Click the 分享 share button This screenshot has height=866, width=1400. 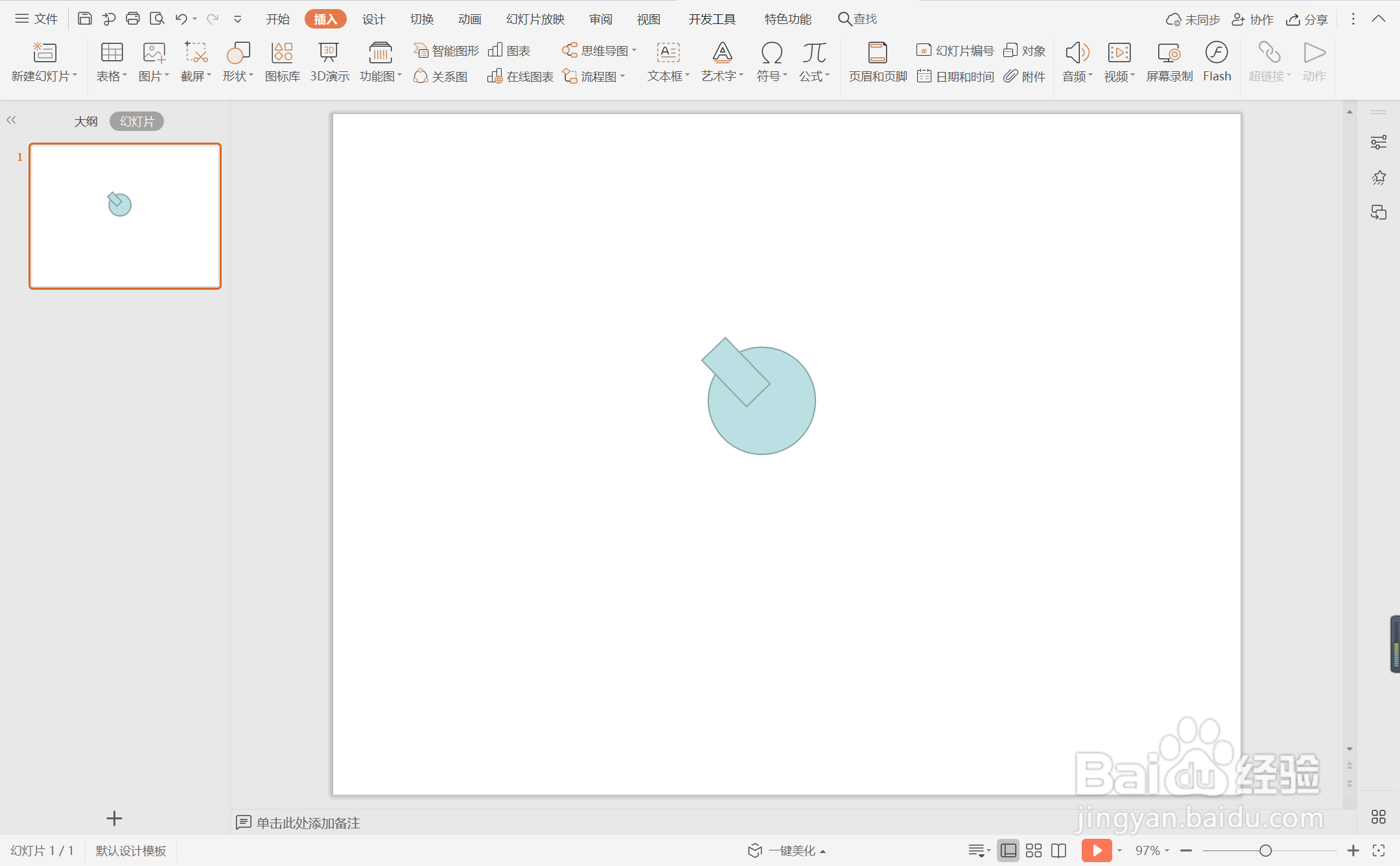click(1307, 19)
